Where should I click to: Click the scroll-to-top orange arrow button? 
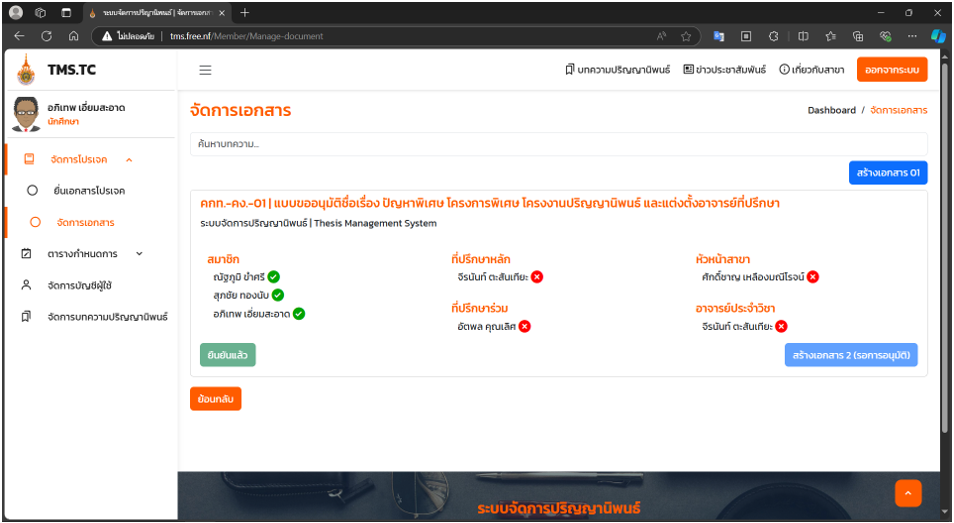[x=907, y=492]
